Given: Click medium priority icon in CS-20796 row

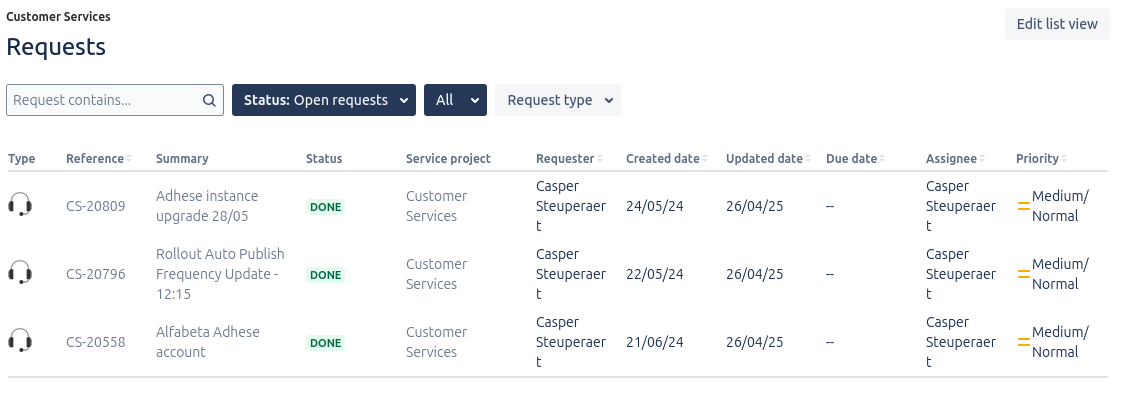Looking at the screenshot, I should [1023, 274].
